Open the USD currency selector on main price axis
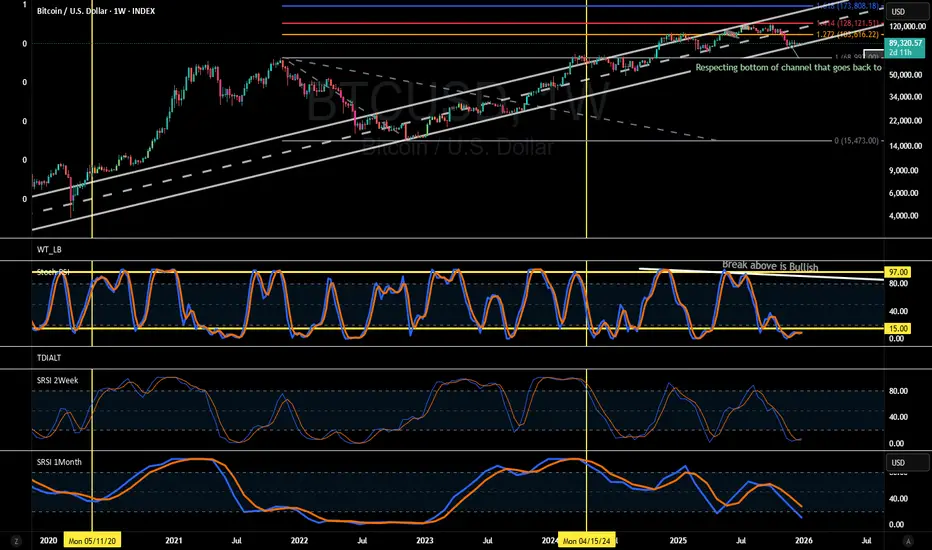The height and width of the screenshot is (550, 932). tap(907, 11)
